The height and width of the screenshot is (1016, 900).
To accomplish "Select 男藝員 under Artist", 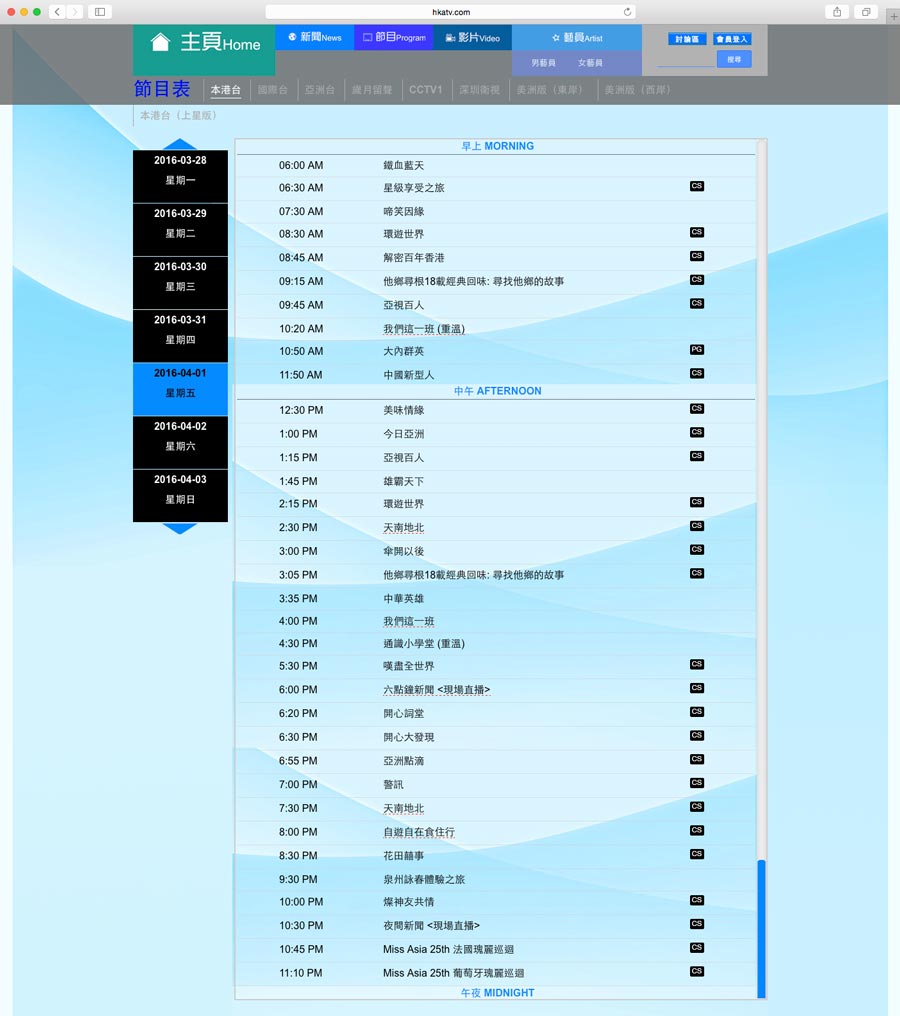I will click(543, 63).
